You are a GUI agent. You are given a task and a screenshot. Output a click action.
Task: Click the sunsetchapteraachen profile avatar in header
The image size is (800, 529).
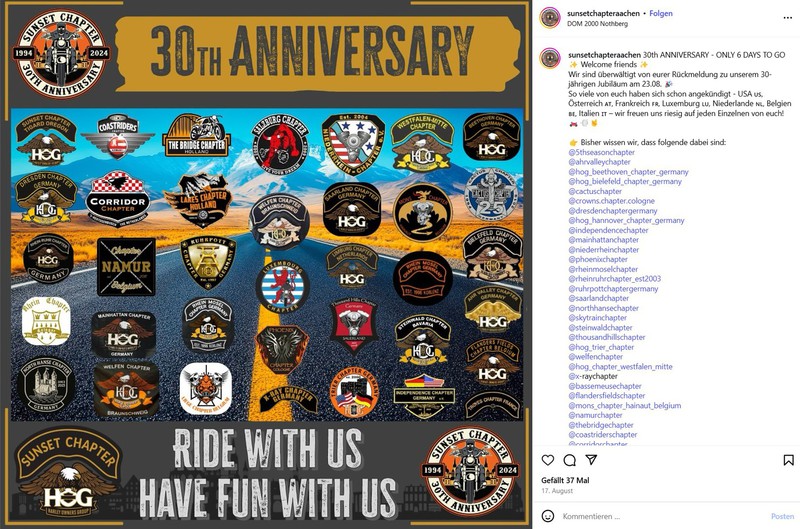(x=550, y=18)
